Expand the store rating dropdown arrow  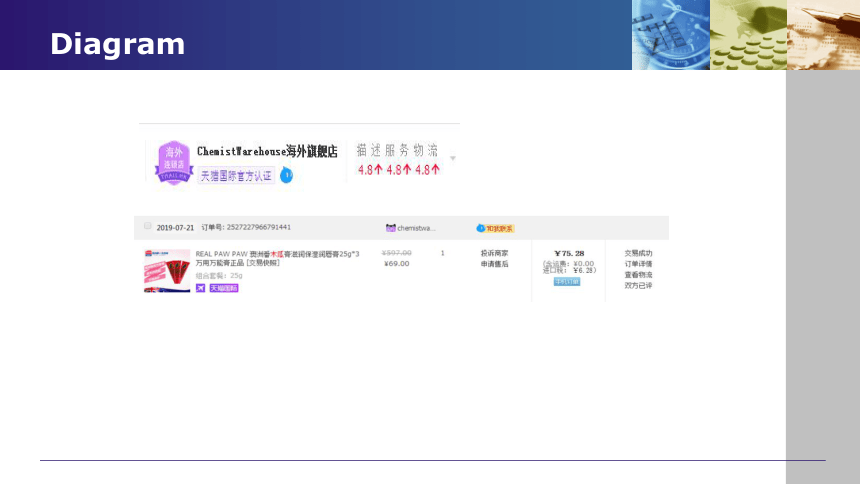coord(453,158)
